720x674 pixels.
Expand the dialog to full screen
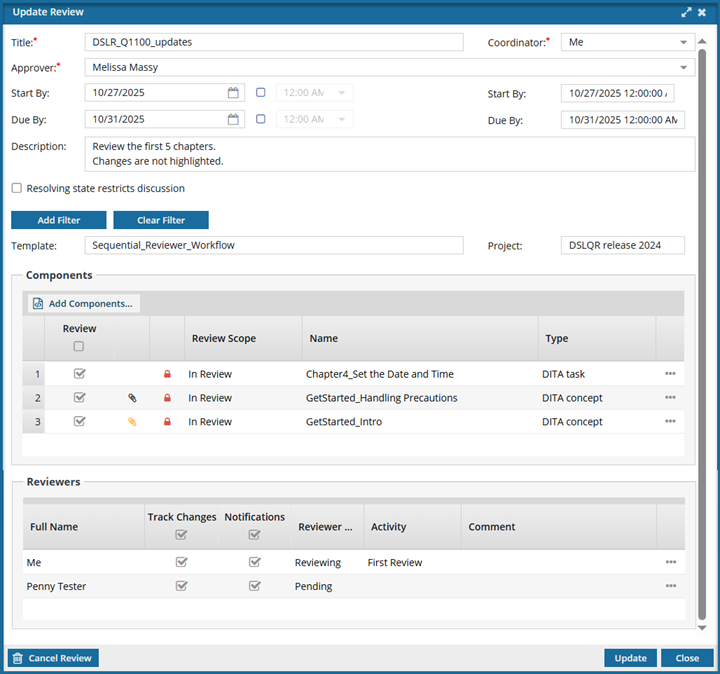pos(686,12)
